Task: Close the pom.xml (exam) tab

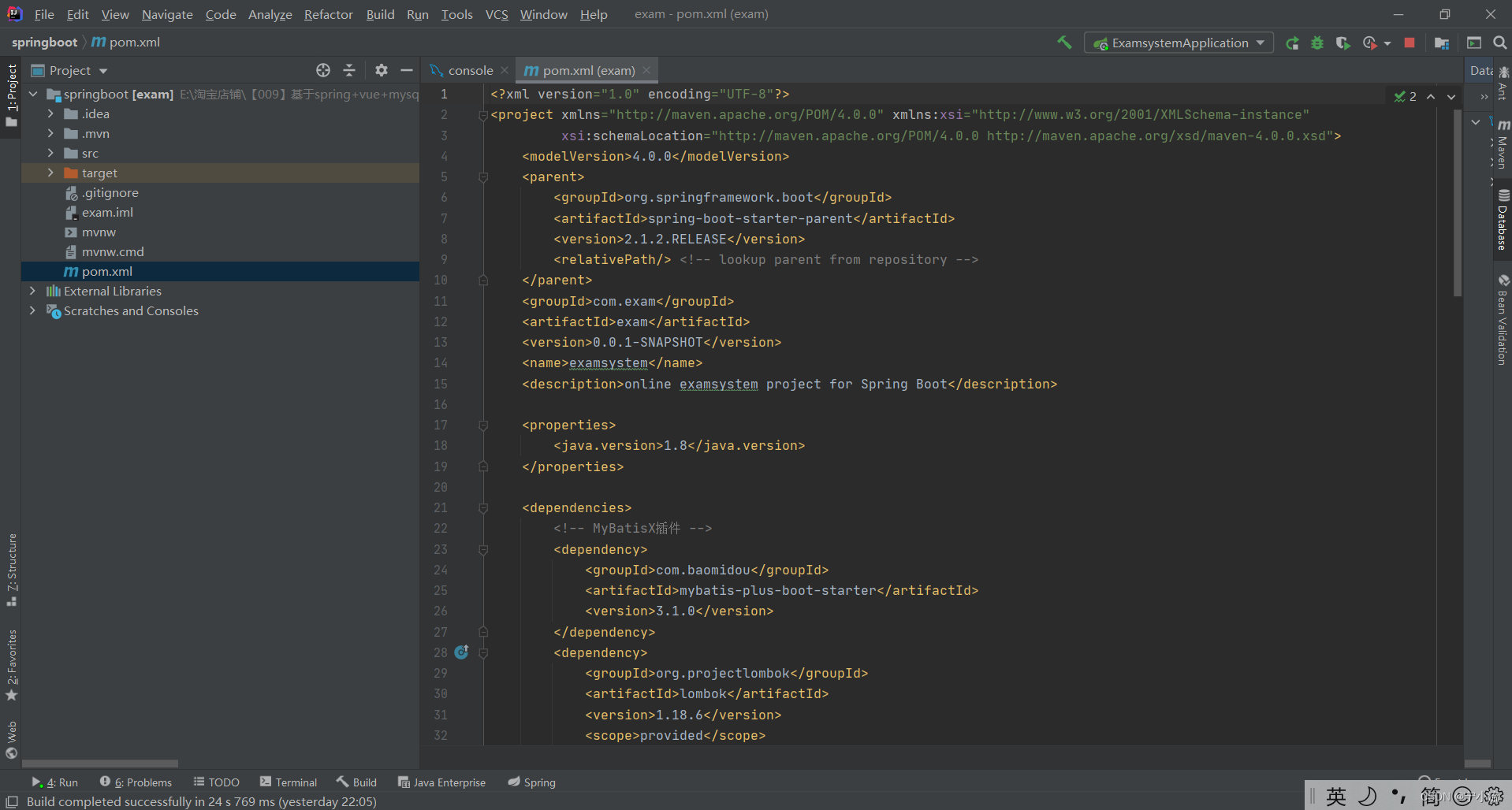Action: (646, 70)
